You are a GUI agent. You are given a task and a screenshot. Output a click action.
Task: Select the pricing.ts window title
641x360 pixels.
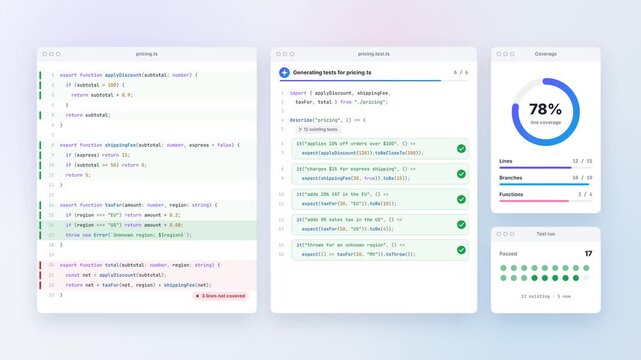[147, 54]
